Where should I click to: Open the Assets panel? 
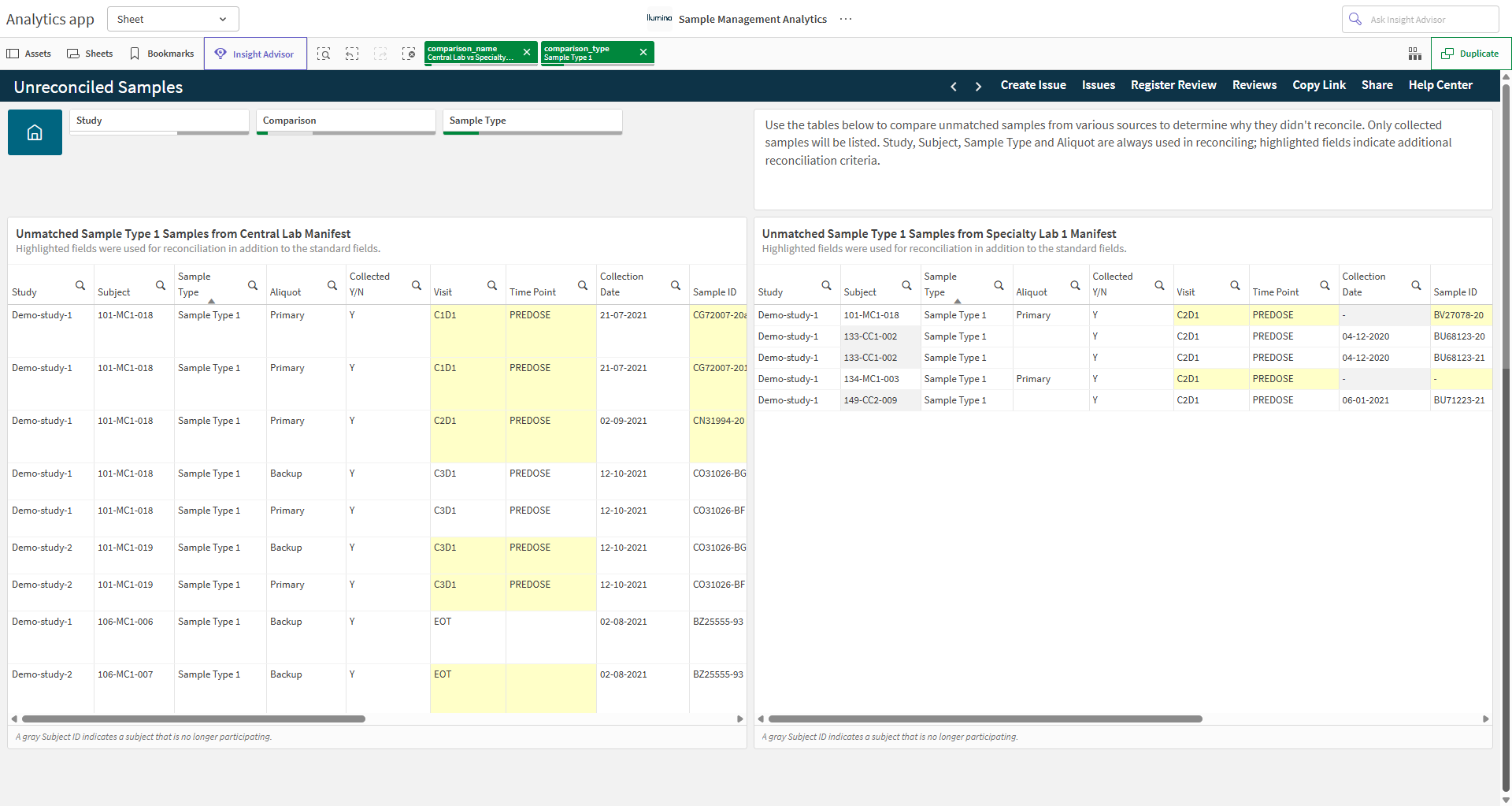click(29, 54)
